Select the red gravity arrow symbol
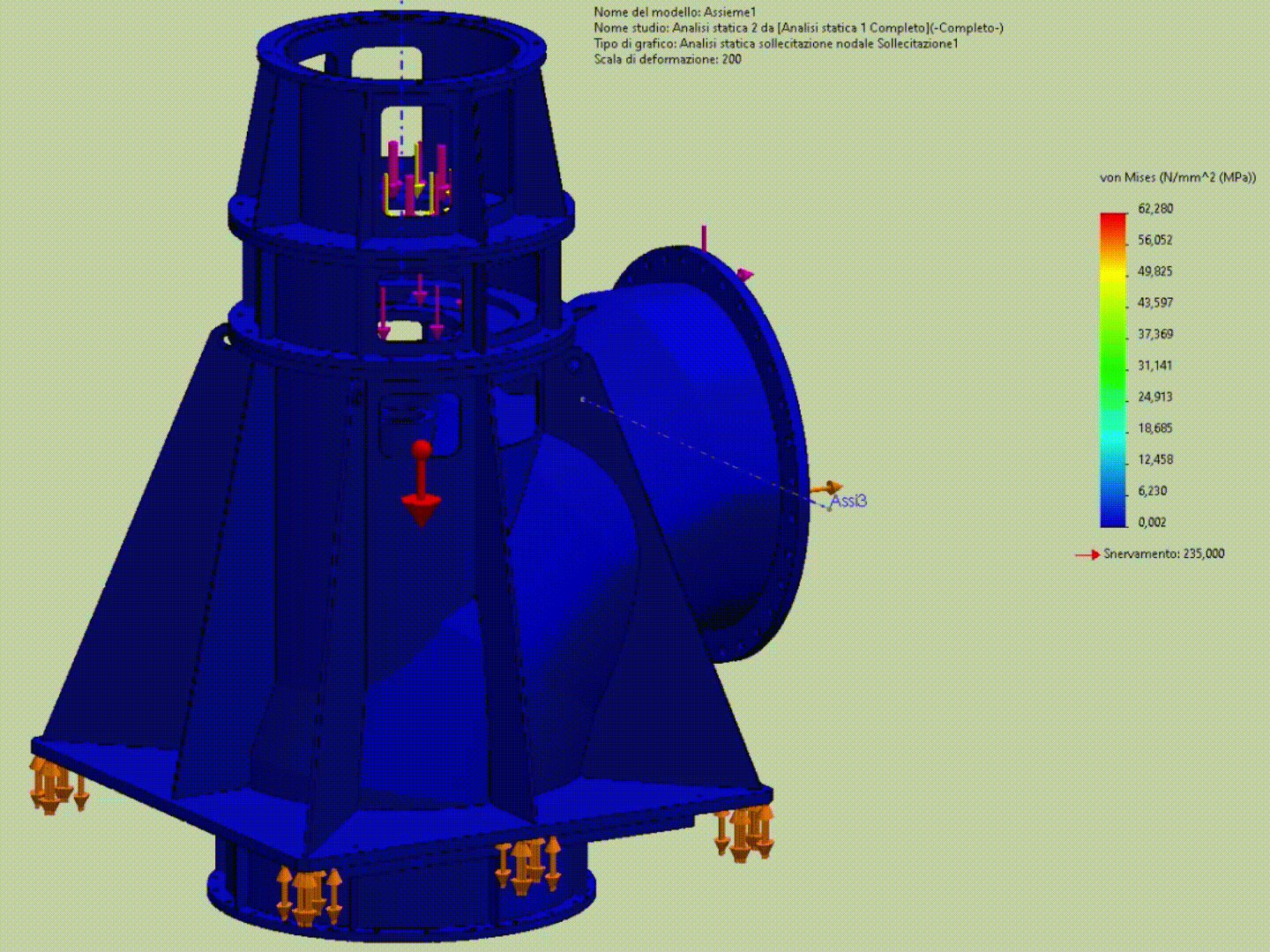This screenshot has height=952, width=1270. coord(422,484)
